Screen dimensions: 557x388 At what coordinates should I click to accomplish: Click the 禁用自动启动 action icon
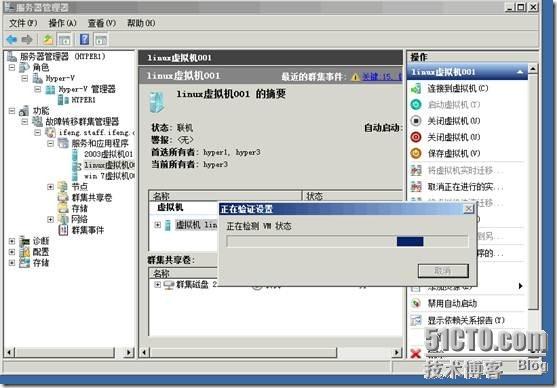click(x=416, y=303)
